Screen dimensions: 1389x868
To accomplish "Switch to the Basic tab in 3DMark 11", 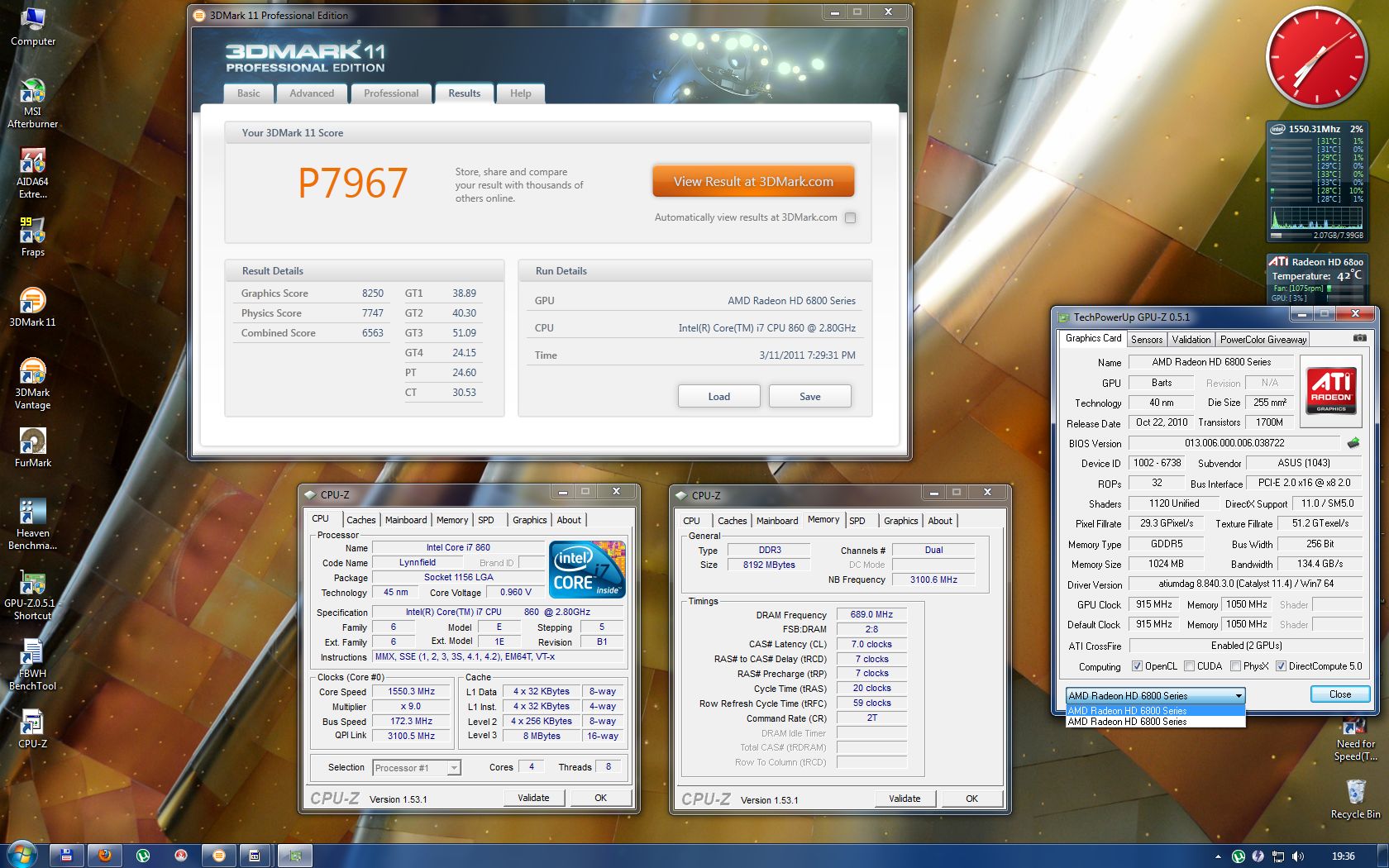I will (248, 93).
